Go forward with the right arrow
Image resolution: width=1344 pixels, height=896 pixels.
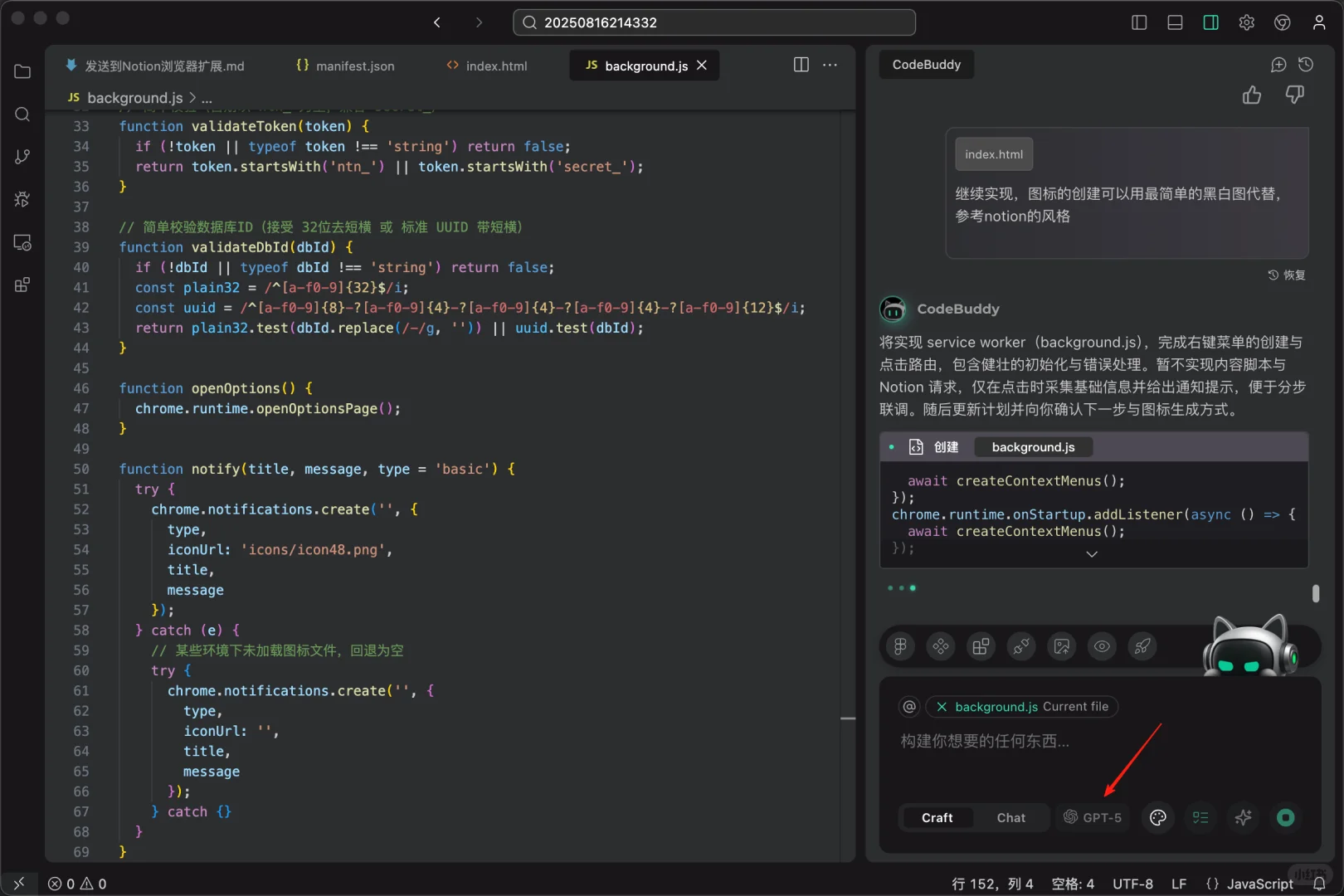coord(479,22)
